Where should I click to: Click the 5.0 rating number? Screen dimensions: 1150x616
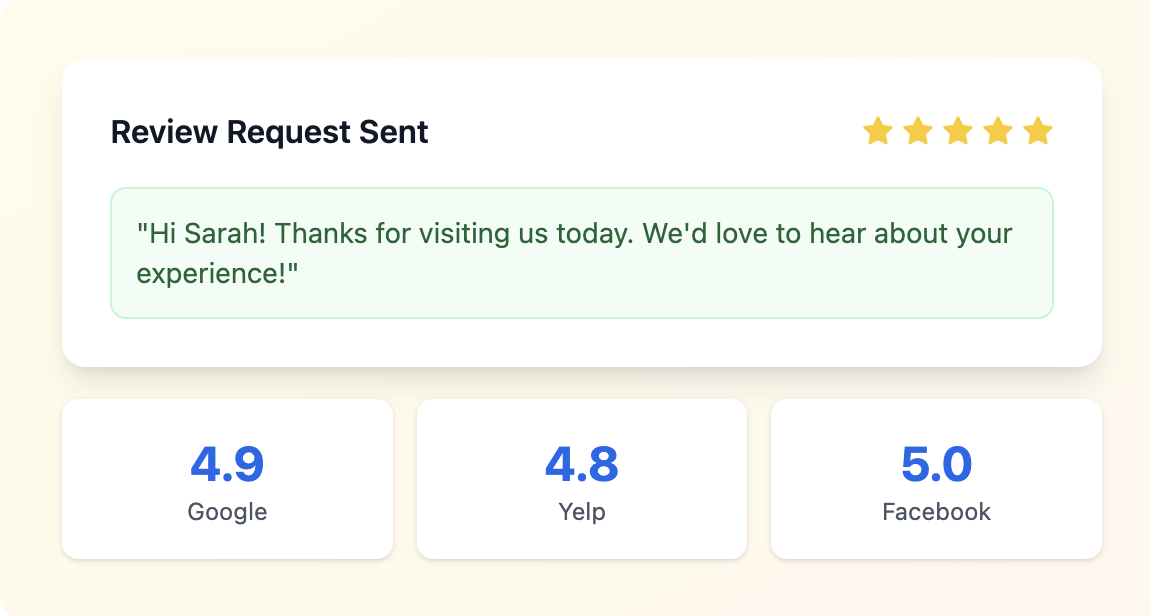[937, 464]
